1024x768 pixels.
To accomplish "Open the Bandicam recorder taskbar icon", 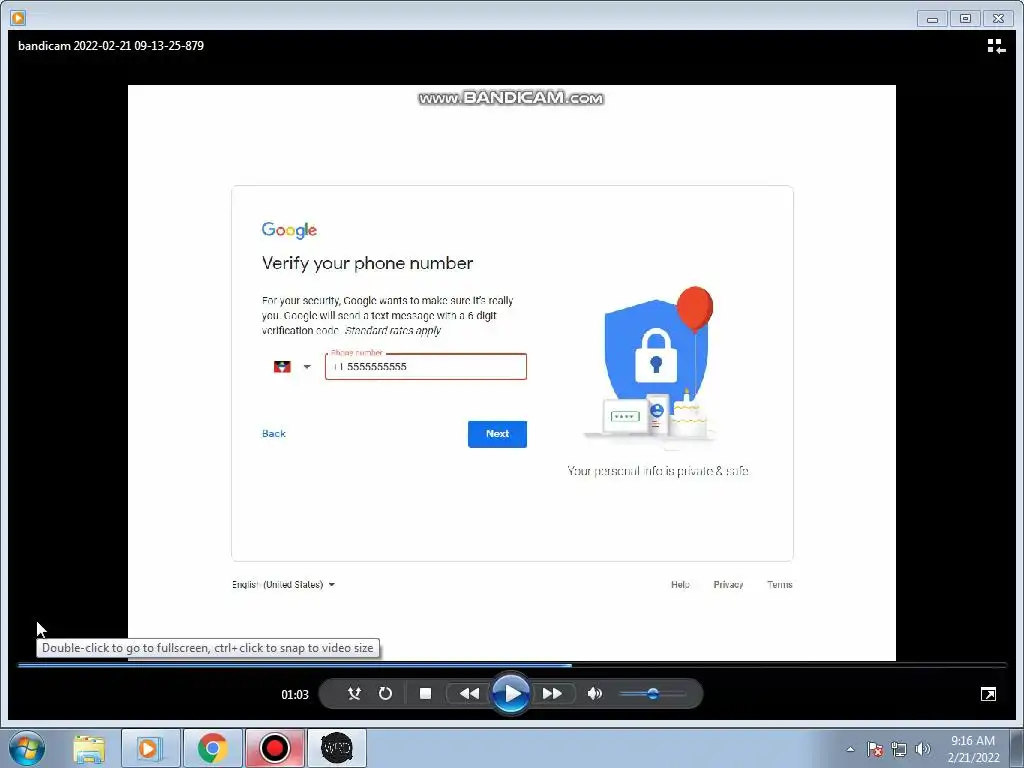I will pyautogui.click(x=274, y=748).
